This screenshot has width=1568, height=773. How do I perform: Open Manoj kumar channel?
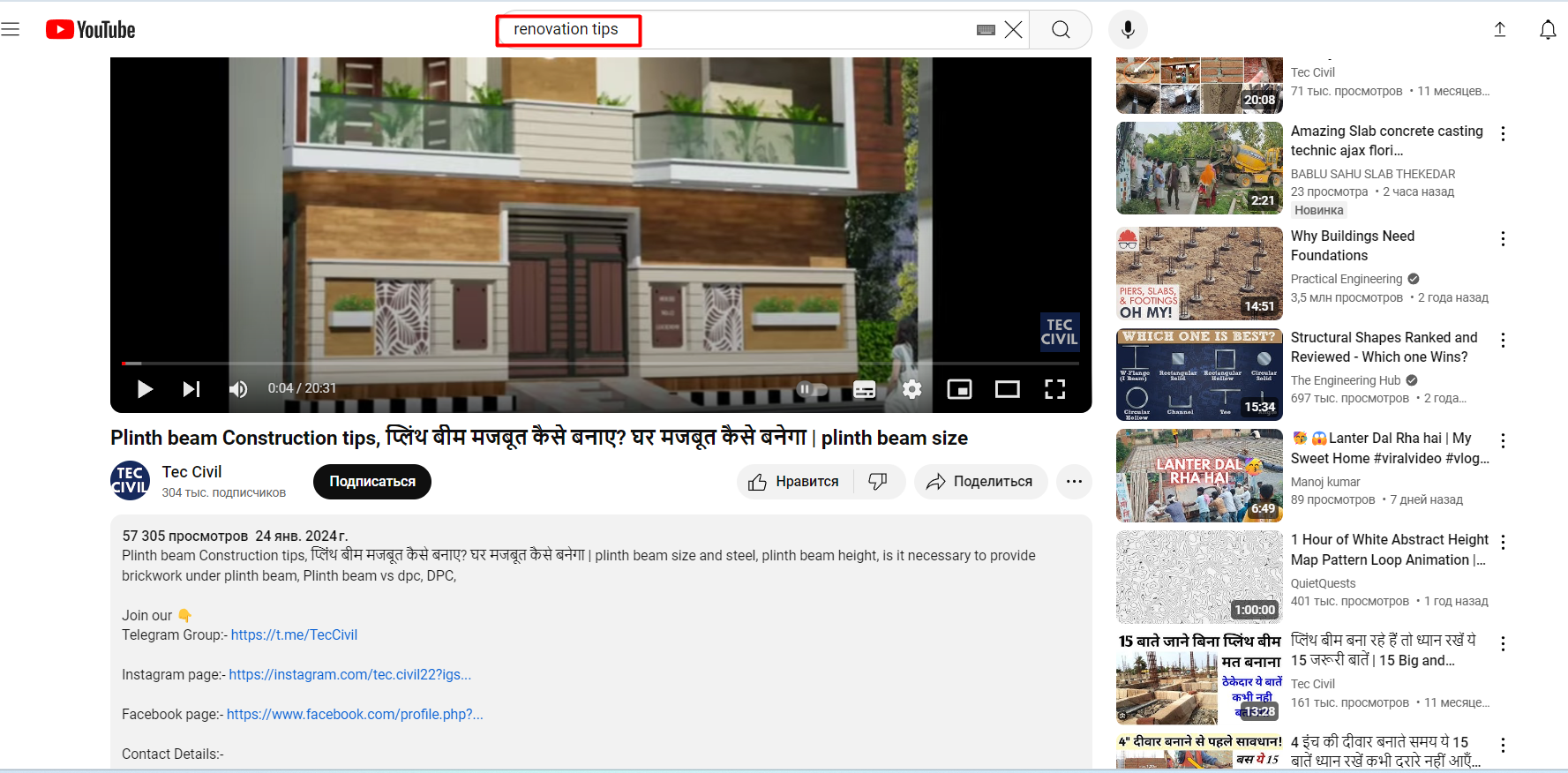click(1325, 483)
